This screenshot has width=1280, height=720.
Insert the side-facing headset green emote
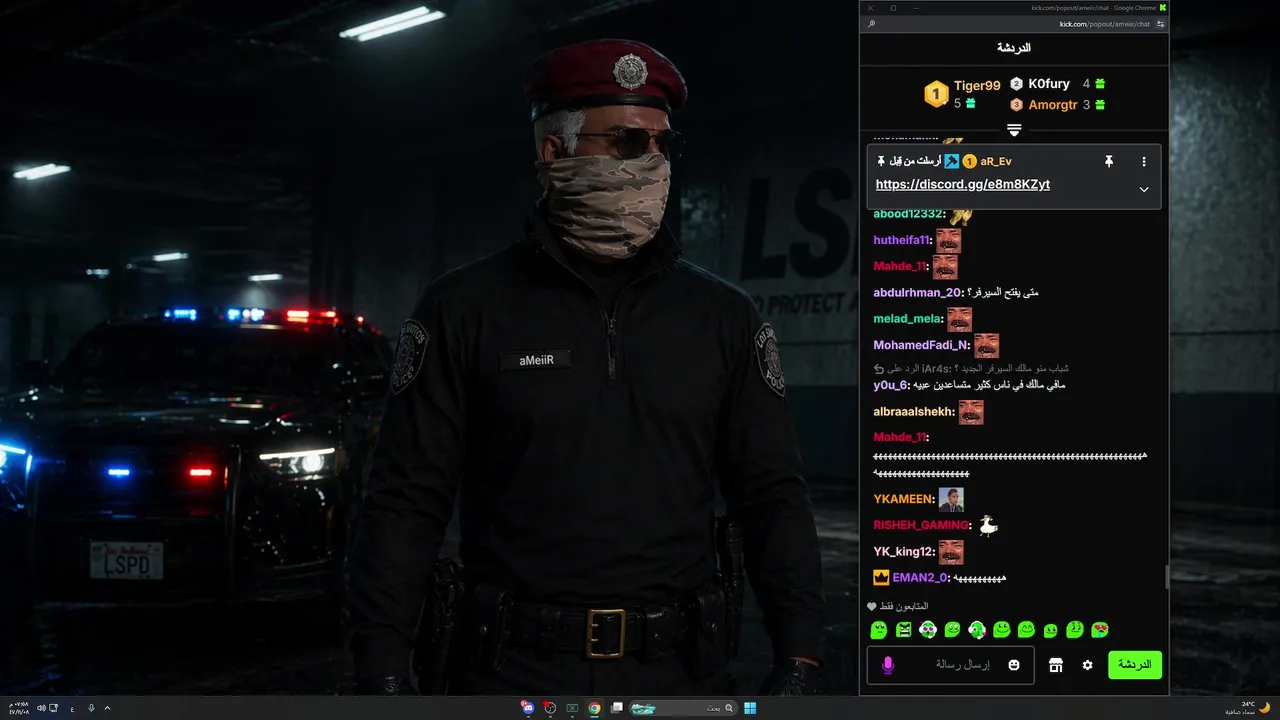pyautogui.click(x=977, y=630)
